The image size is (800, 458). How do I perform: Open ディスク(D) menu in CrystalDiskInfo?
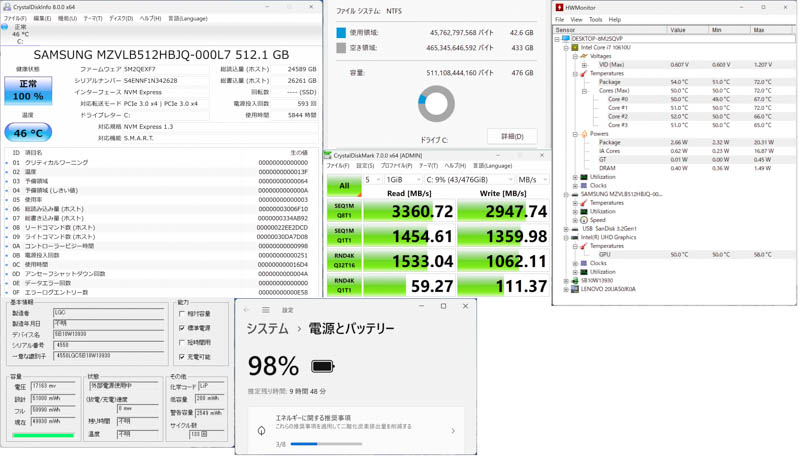pyautogui.click(x=121, y=18)
